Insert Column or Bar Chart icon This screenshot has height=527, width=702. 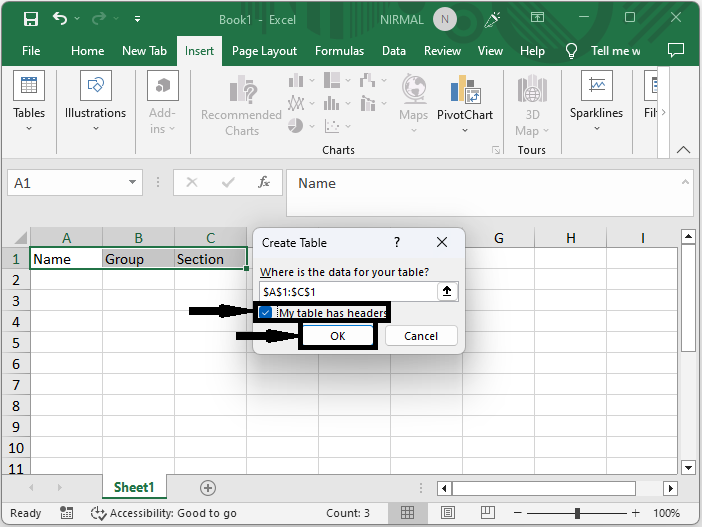tap(295, 81)
